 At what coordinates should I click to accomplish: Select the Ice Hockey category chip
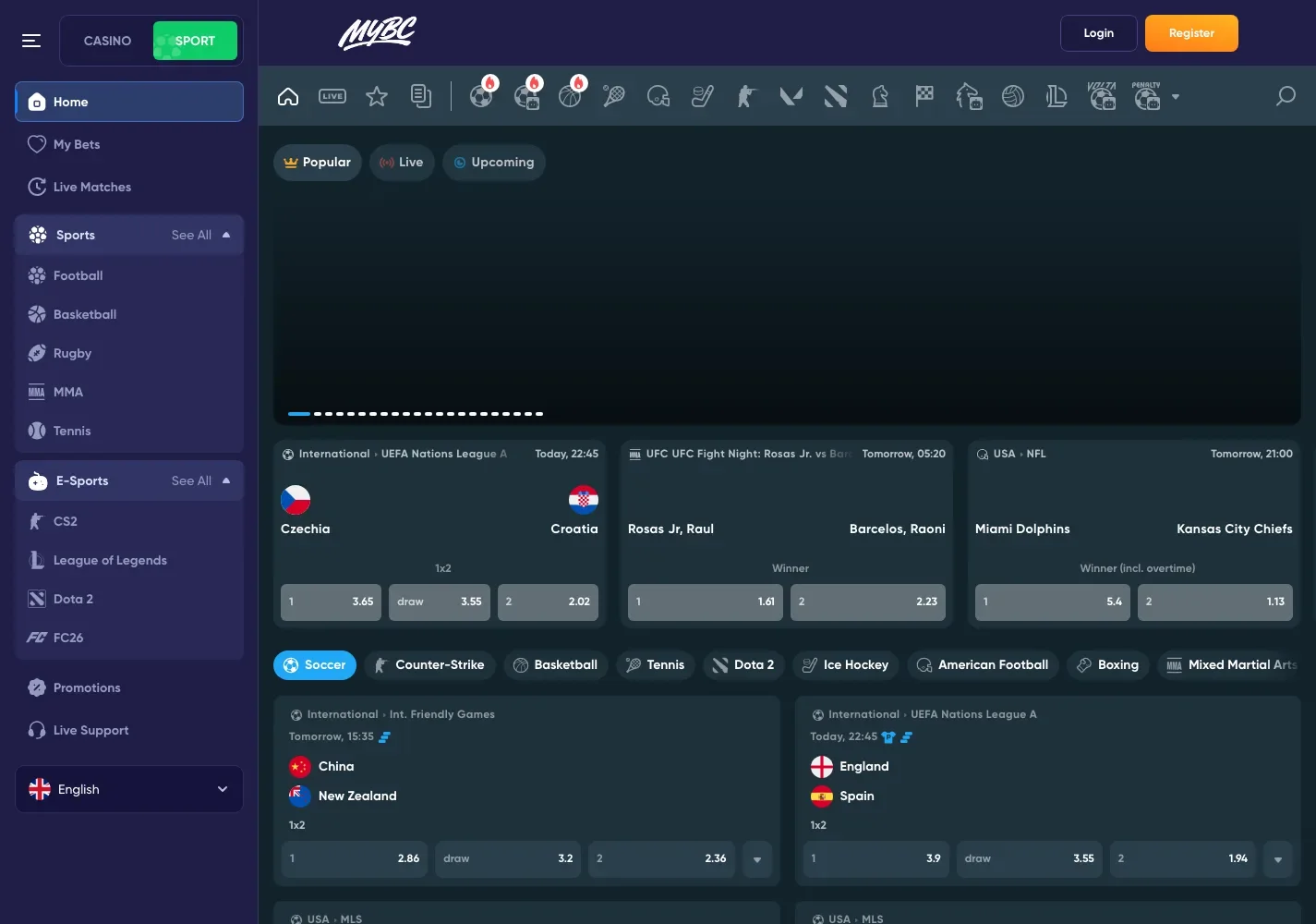(x=846, y=665)
